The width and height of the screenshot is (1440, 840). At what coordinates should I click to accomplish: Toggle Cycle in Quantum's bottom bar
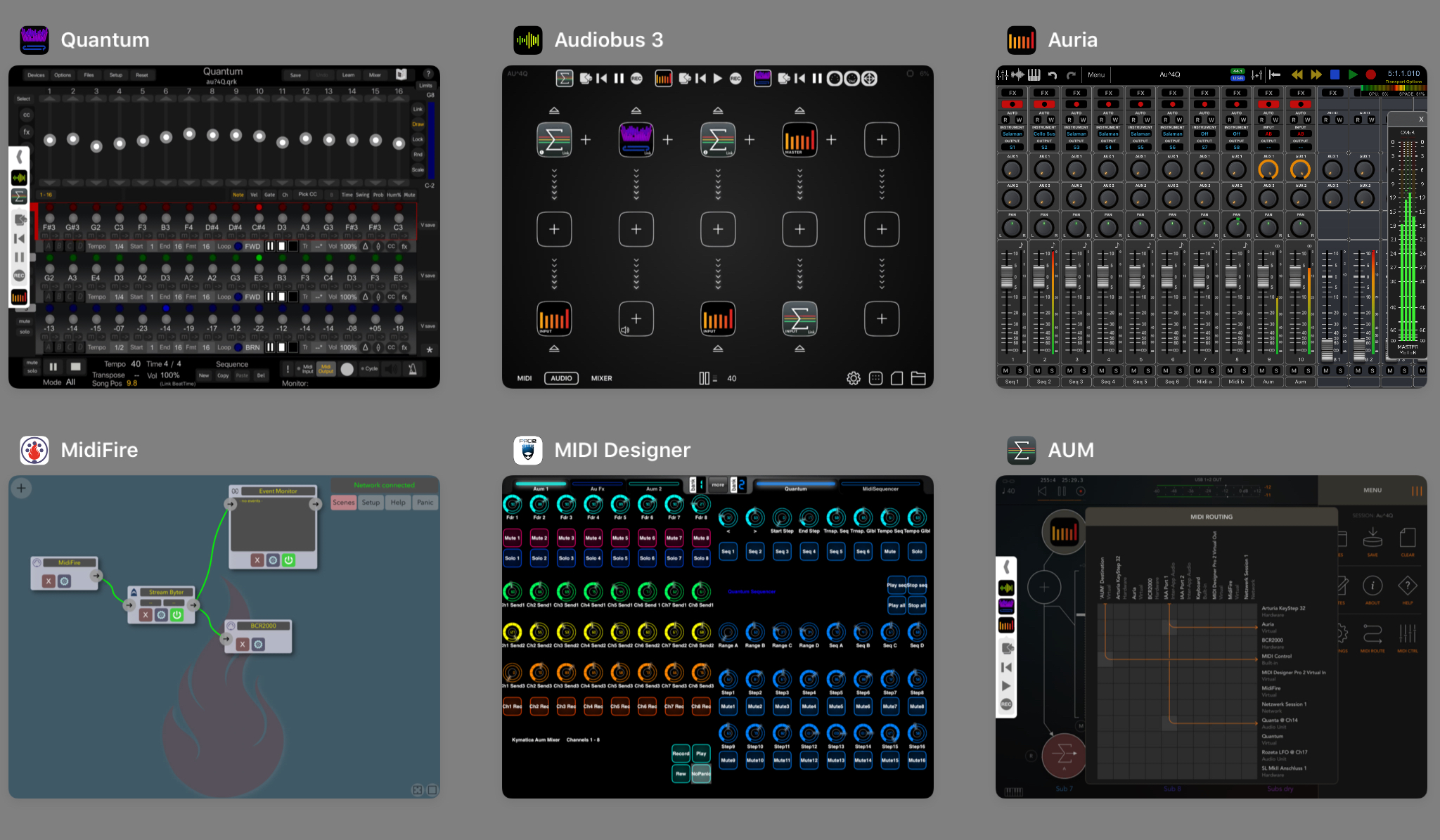point(370,368)
